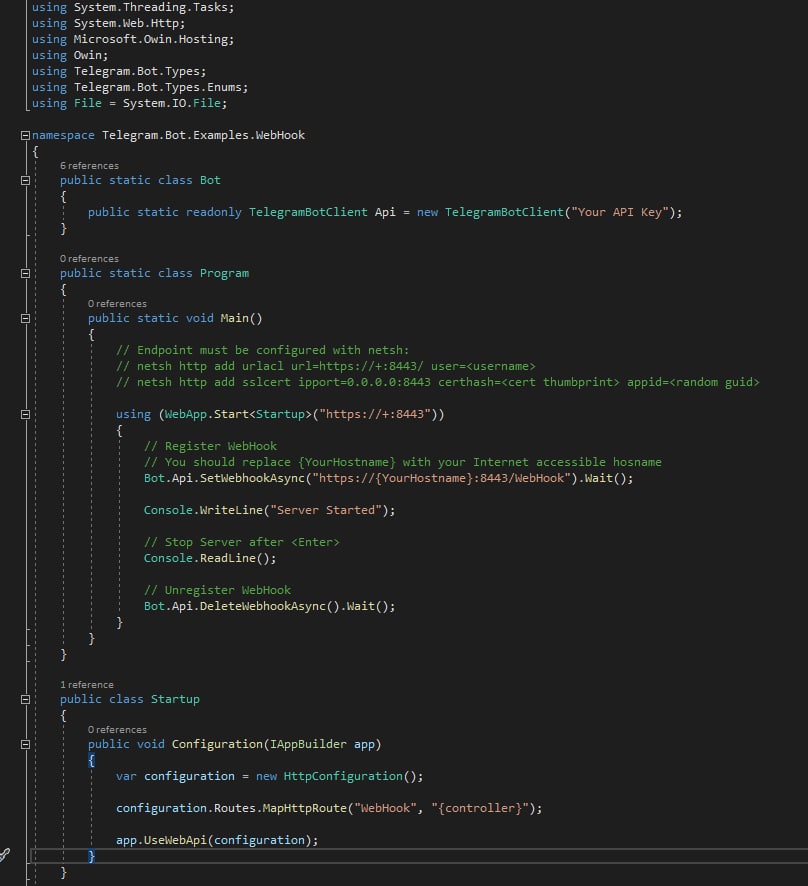Click '// Stop Server after <Enter>' comment

241,542
